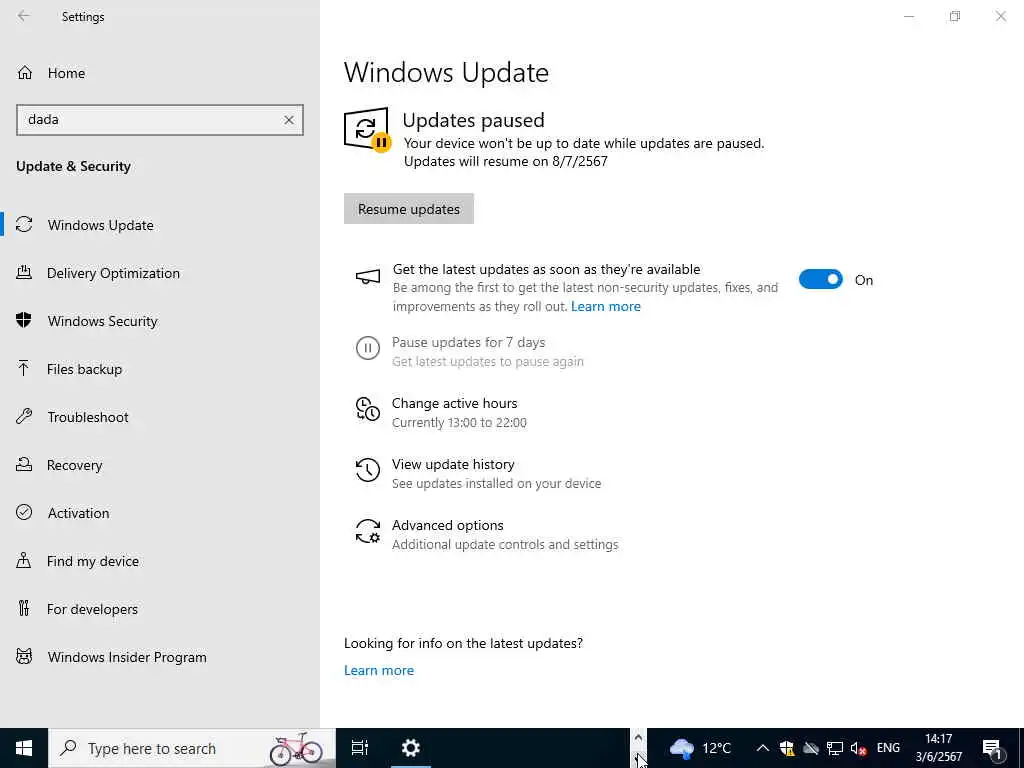Click 'Currently 13:00 to 22:00' text
The image size is (1024, 768).
(x=459, y=423)
